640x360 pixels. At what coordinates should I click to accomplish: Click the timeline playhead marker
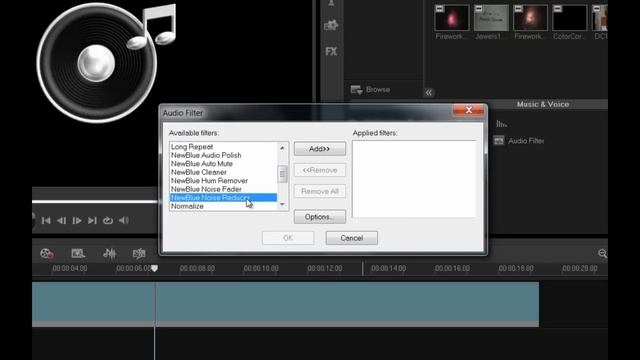coord(154,269)
